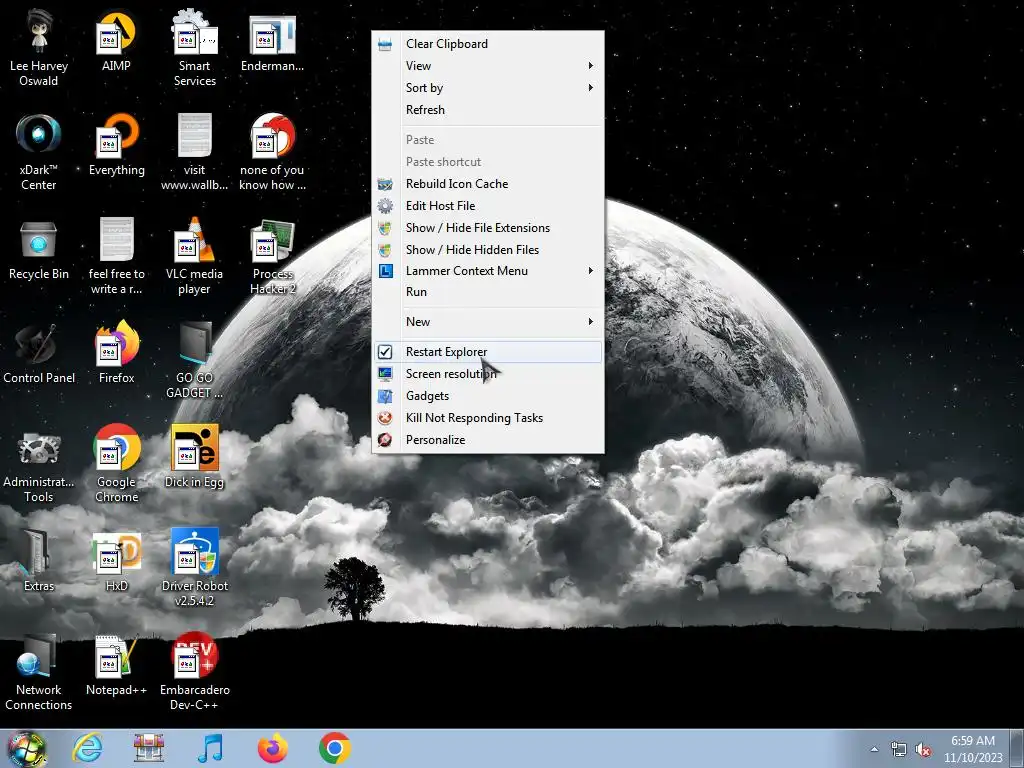
Task: Expand the New submenu
Action: coord(488,321)
